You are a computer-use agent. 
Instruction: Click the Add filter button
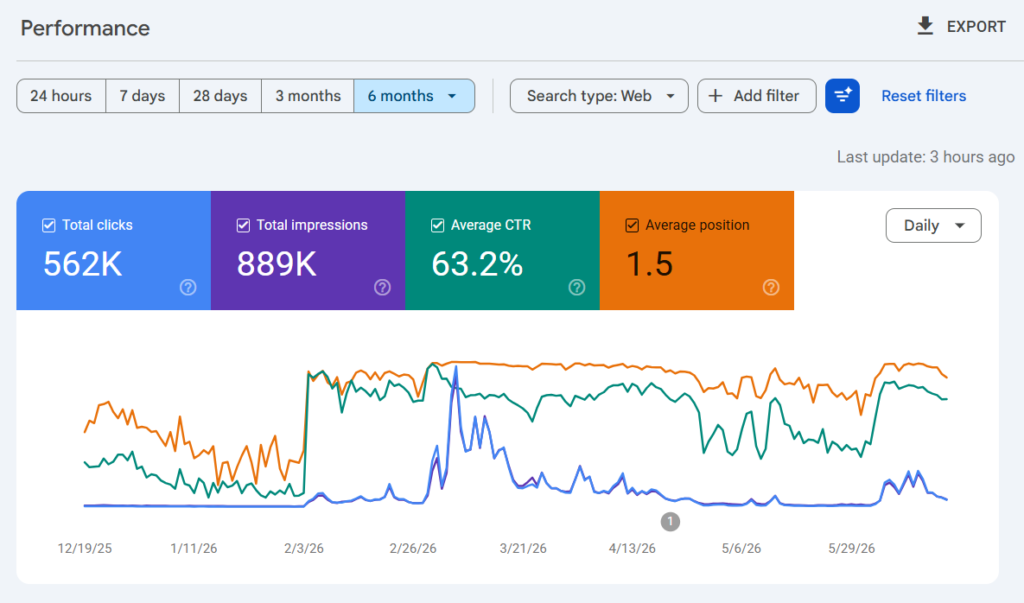coord(757,96)
